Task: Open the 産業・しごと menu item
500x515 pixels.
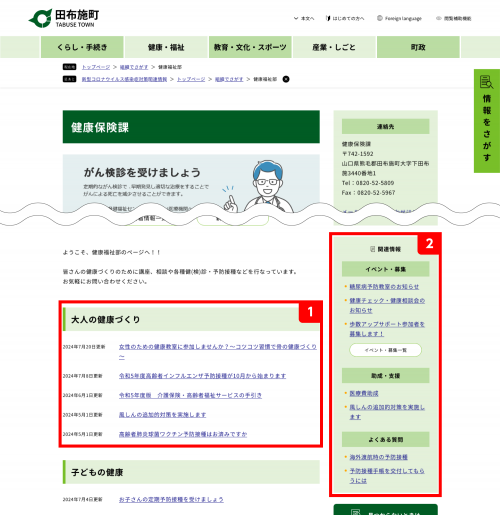Action: pos(334,47)
